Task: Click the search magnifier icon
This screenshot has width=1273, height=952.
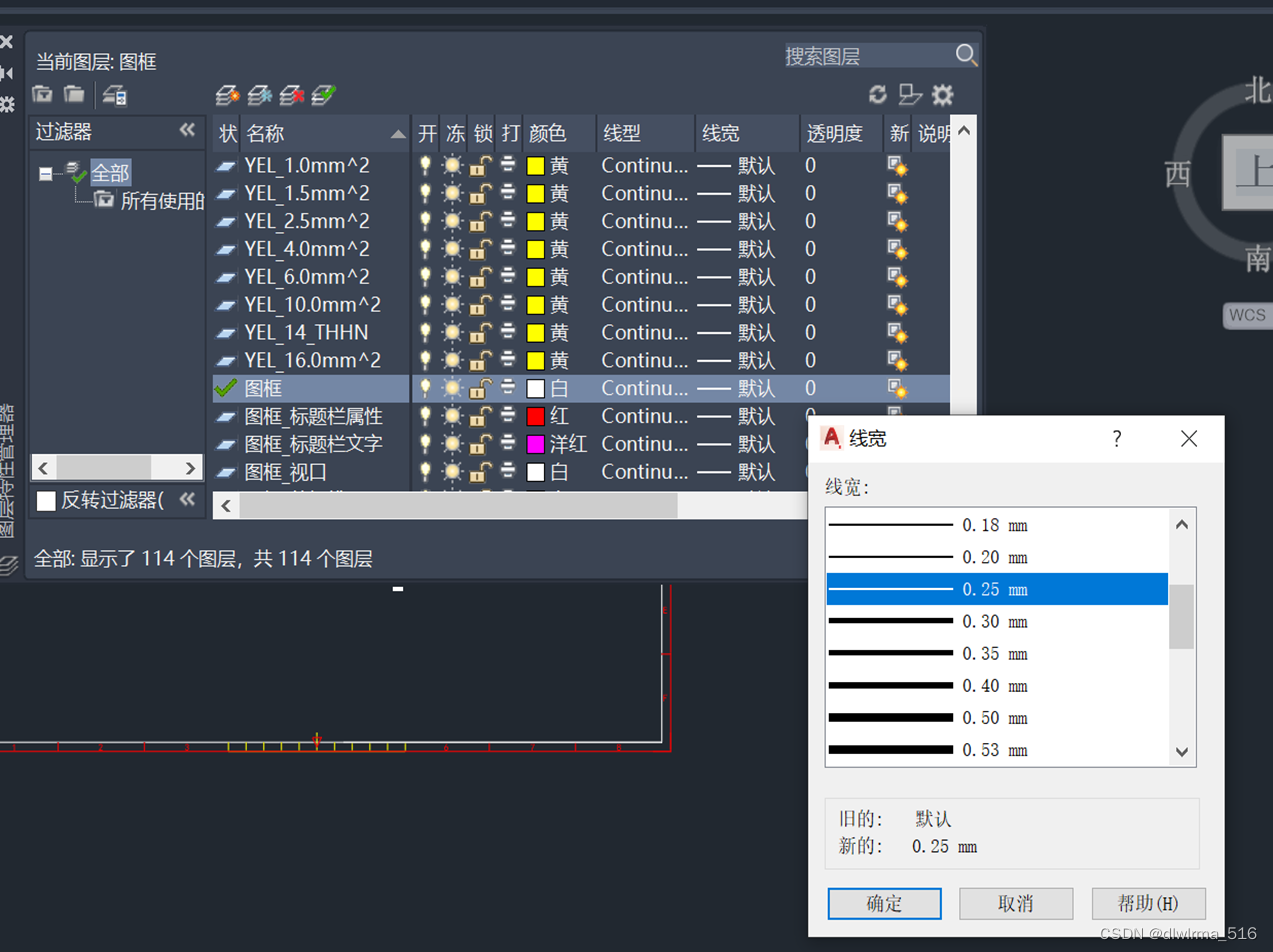Action: click(966, 55)
